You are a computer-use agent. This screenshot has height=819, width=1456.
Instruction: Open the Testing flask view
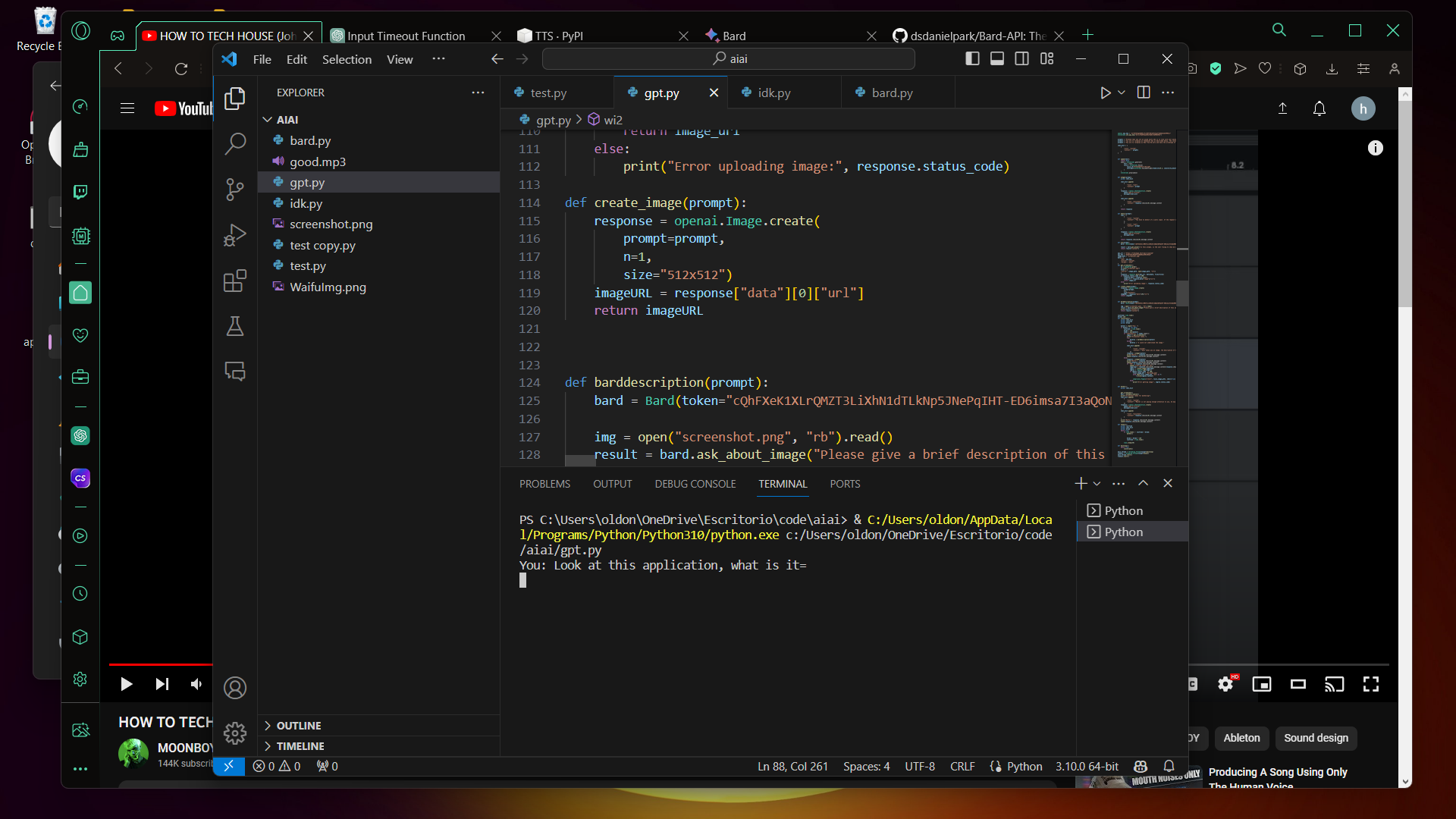(235, 327)
